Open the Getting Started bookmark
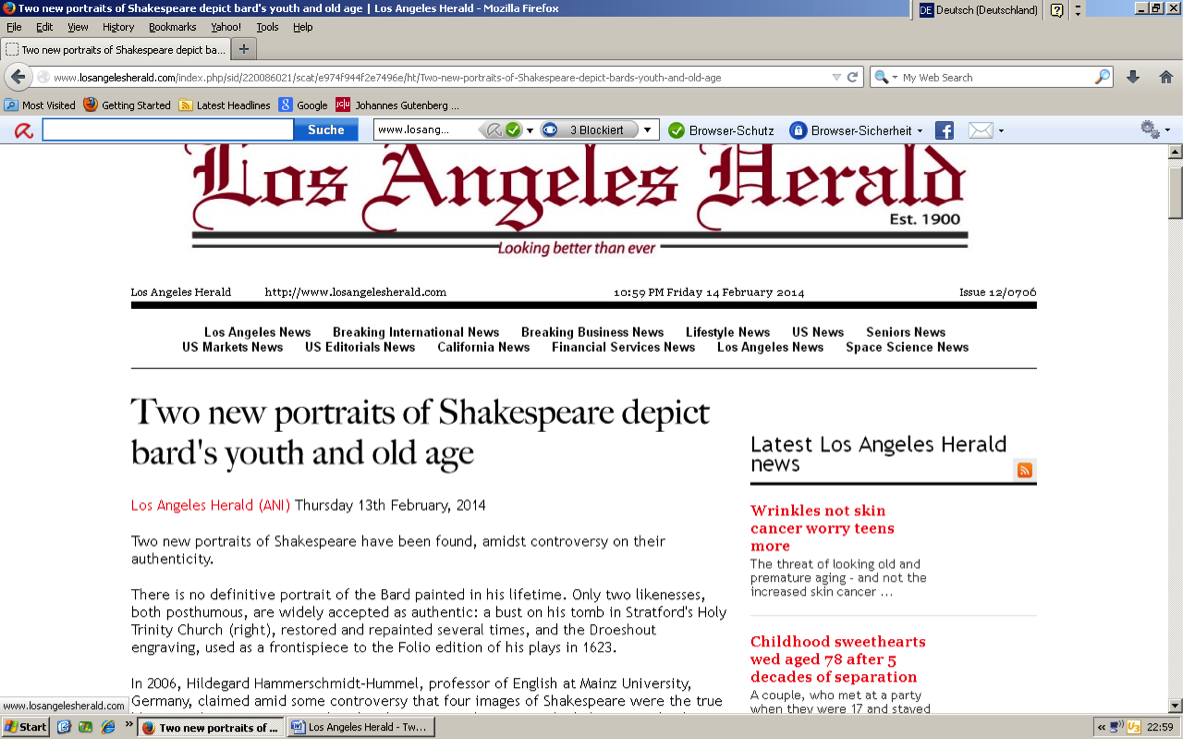Image resolution: width=1183 pixels, height=740 pixels. [127, 106]
